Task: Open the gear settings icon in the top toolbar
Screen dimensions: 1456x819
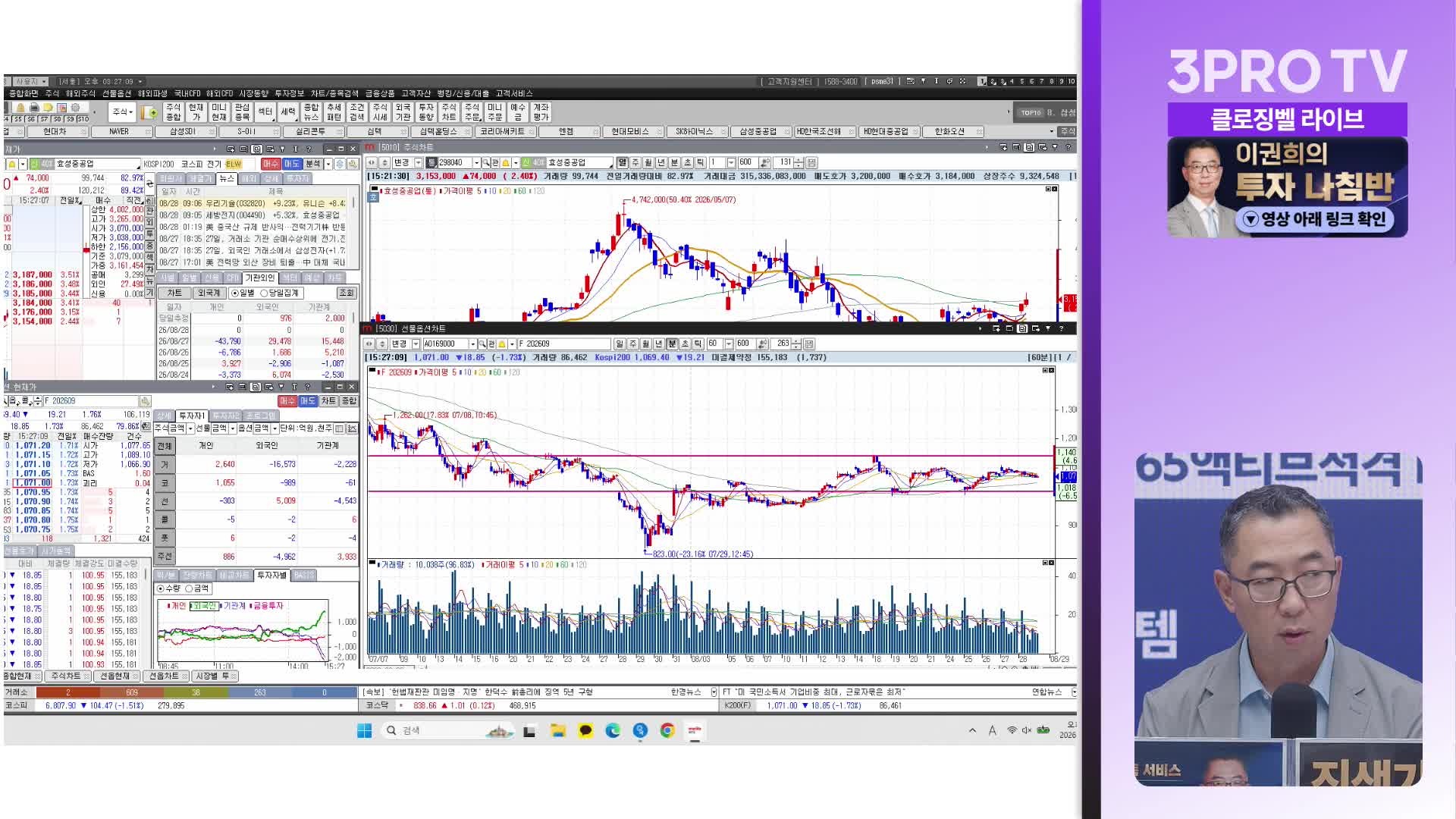Action: coord(75,108)
